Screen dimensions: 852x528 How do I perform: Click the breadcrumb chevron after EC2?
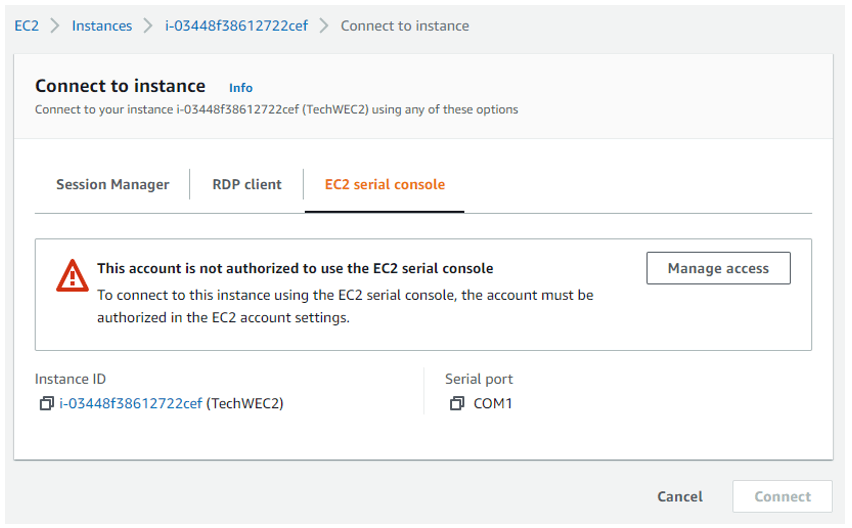pos(56,26)
